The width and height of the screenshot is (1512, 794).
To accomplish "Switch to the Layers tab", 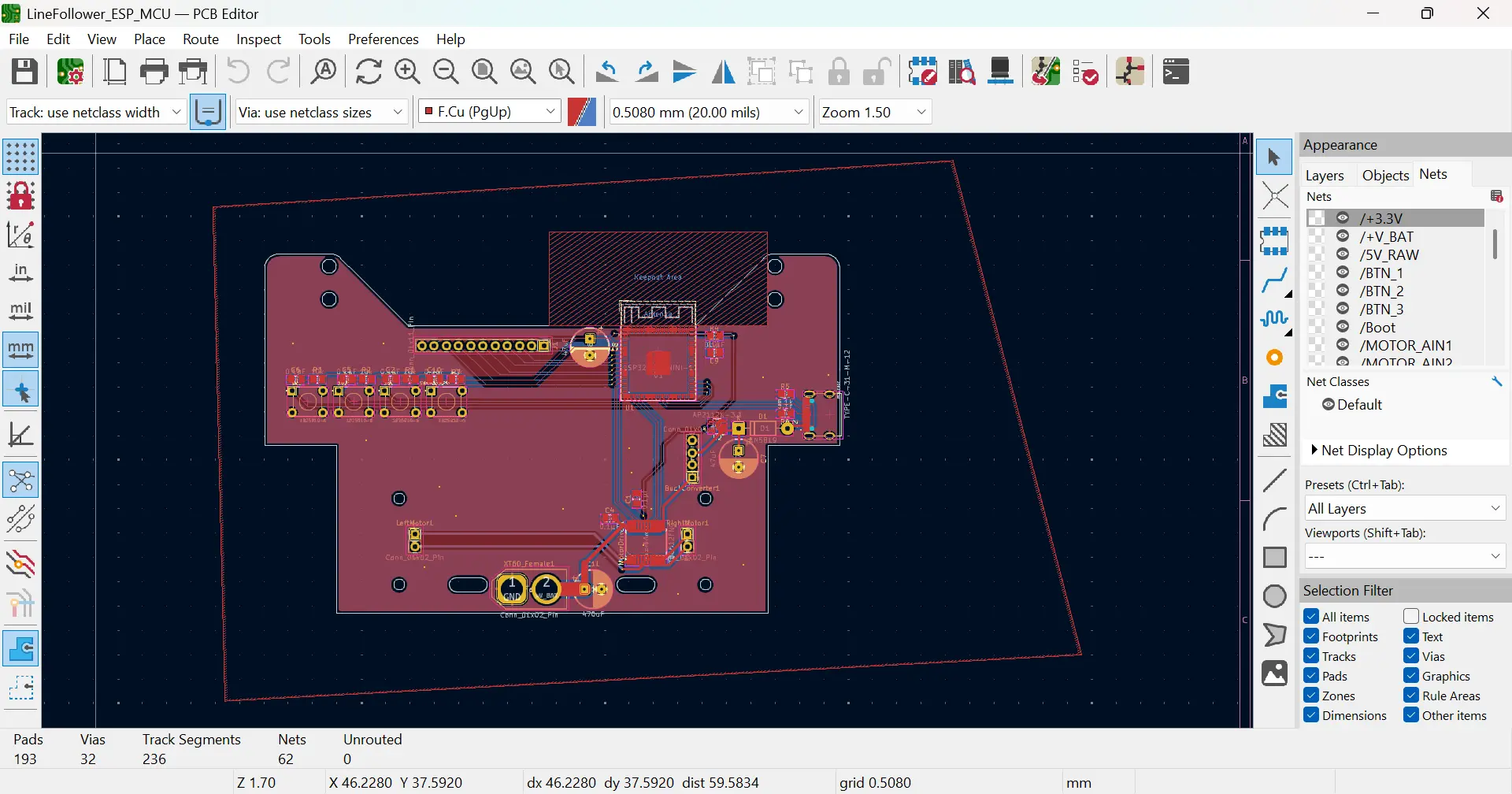I will pos(1325,175).
